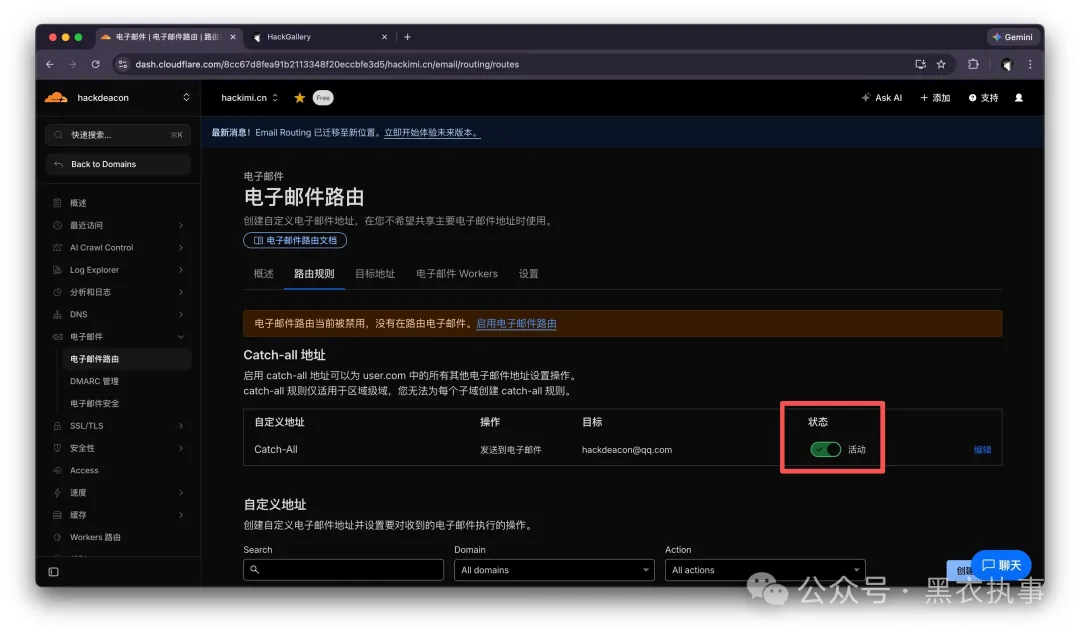Image resolution: width=1080 pixels, height=634 pixels.
Task: Expand Log Explorer sidebar section
Action: click(x=118, y=269)
